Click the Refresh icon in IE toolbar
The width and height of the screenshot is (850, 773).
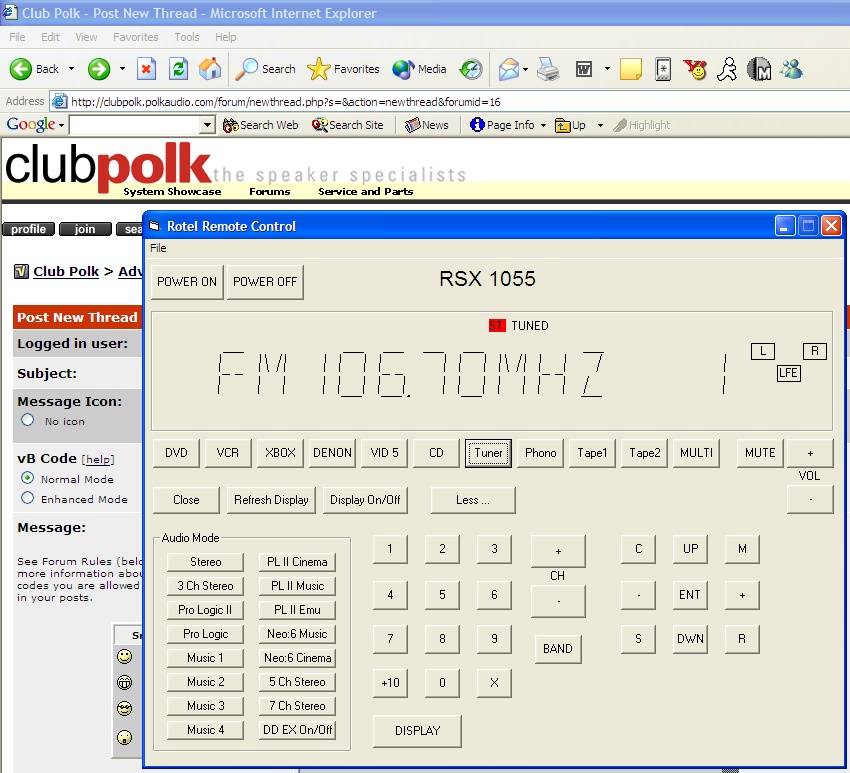tap(178, 69)
